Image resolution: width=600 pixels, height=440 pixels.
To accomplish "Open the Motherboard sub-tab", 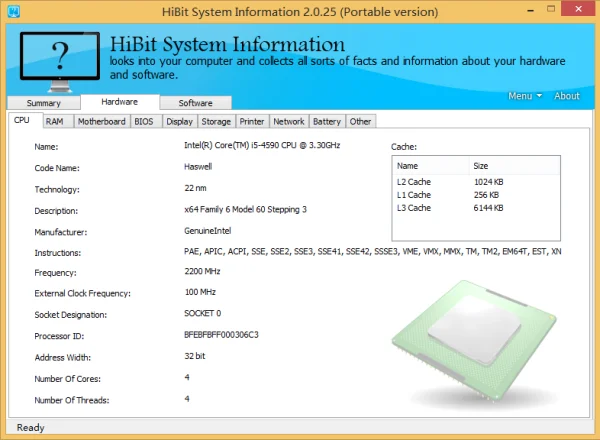I will [102, 122].
